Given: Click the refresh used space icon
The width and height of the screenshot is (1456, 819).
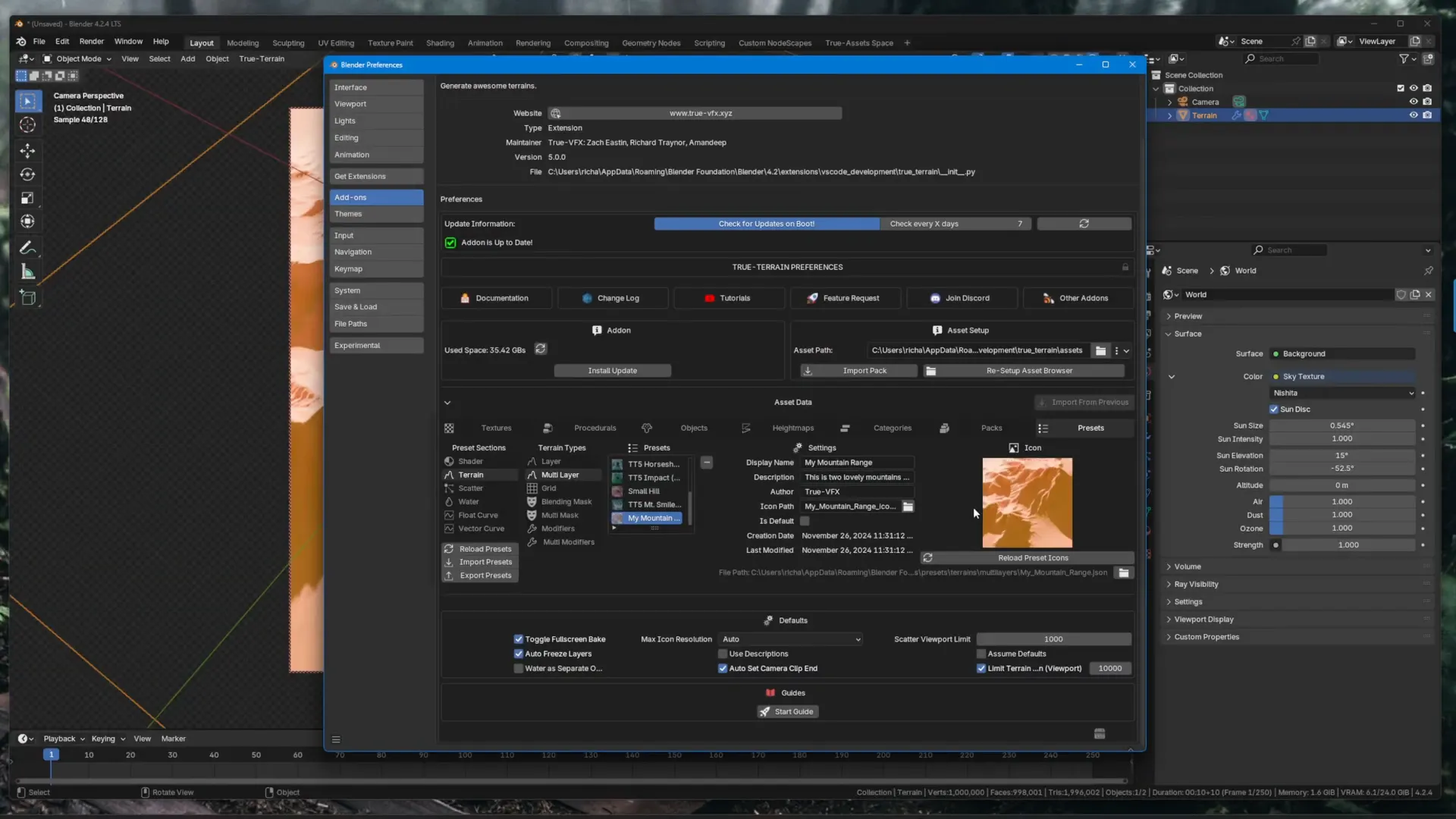Looking at the screenshot, I should click(541, 349).
